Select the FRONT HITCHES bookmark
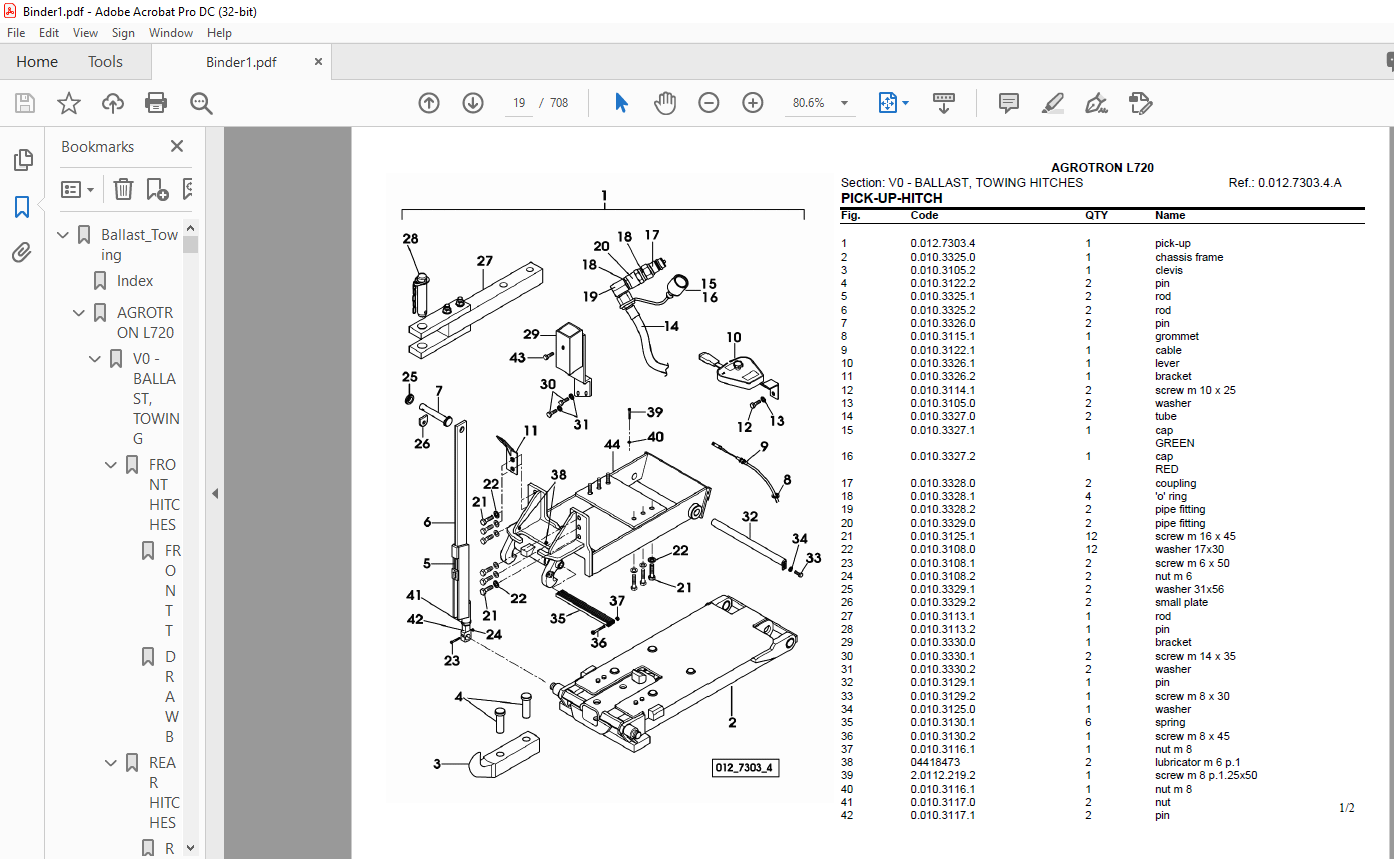 [x=164, y=495]
